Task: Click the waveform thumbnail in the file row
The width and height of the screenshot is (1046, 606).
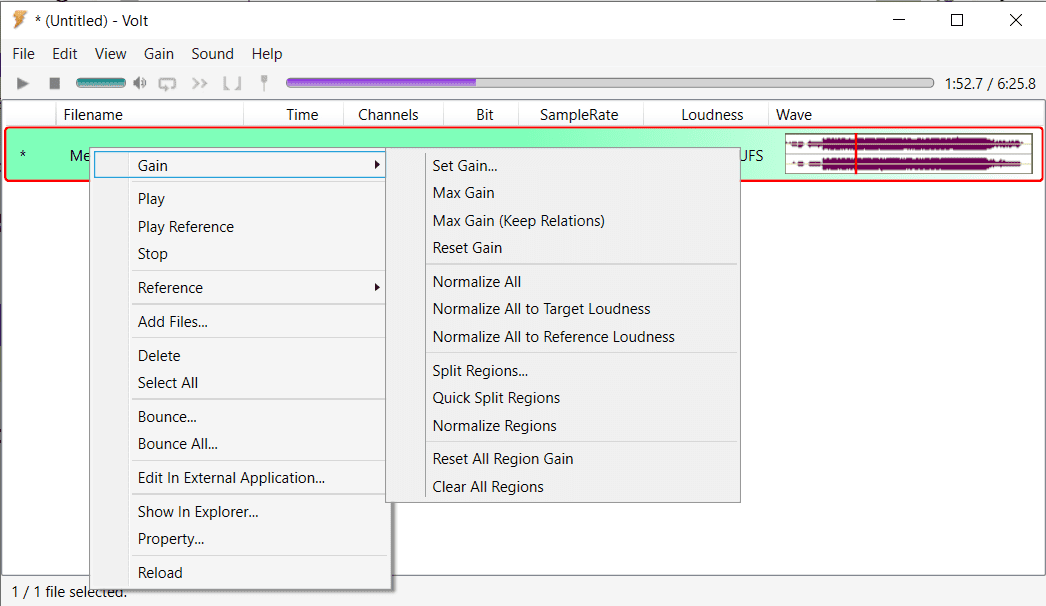Action: (908, 154)
